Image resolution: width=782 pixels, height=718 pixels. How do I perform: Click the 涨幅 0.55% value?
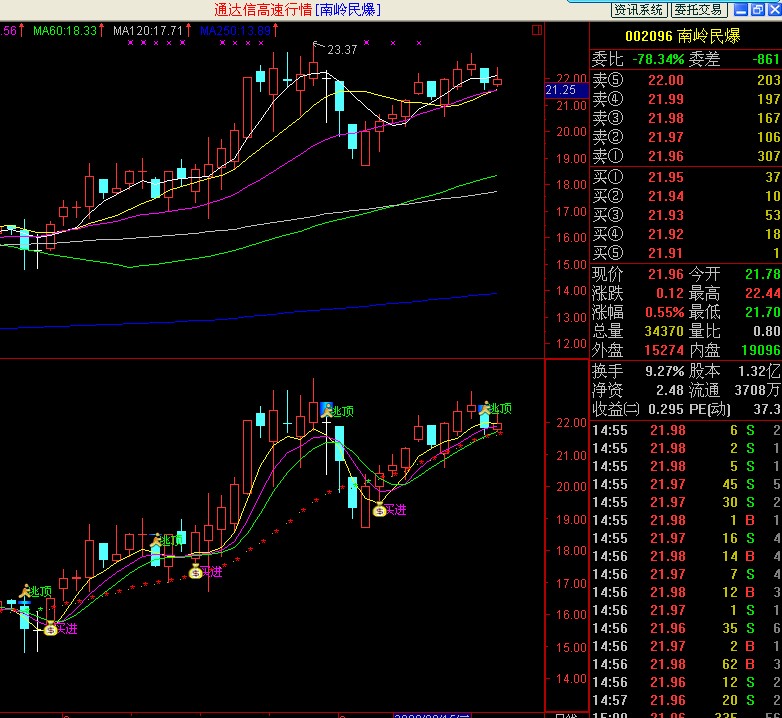[x=664, y=312]
